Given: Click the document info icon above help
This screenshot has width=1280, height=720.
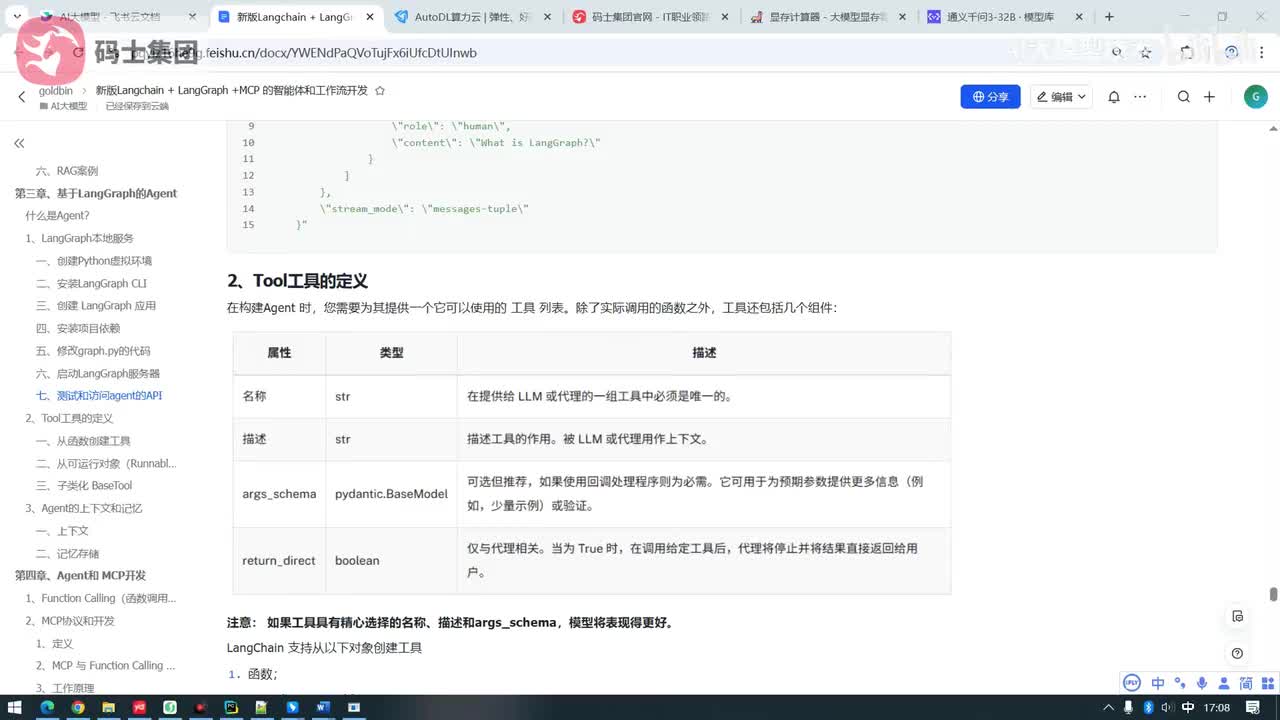Looking at the screenshot, I should click(1237, 616).
